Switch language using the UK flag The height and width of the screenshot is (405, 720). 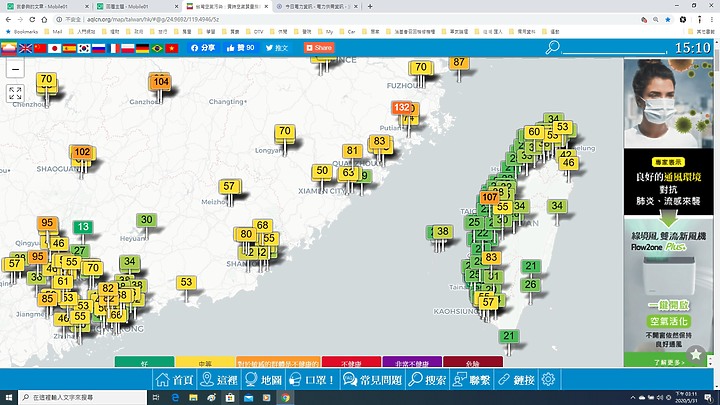(25, 47)
